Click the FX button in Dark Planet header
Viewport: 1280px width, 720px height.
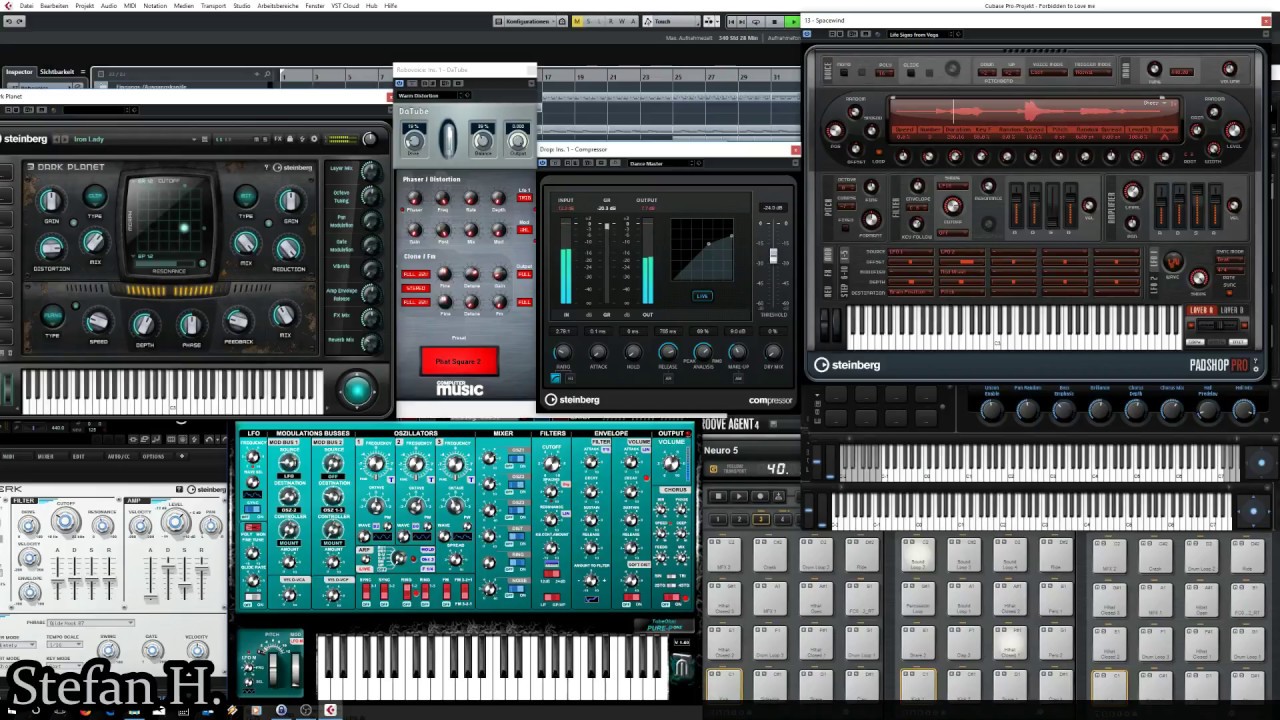pos(278,139)
